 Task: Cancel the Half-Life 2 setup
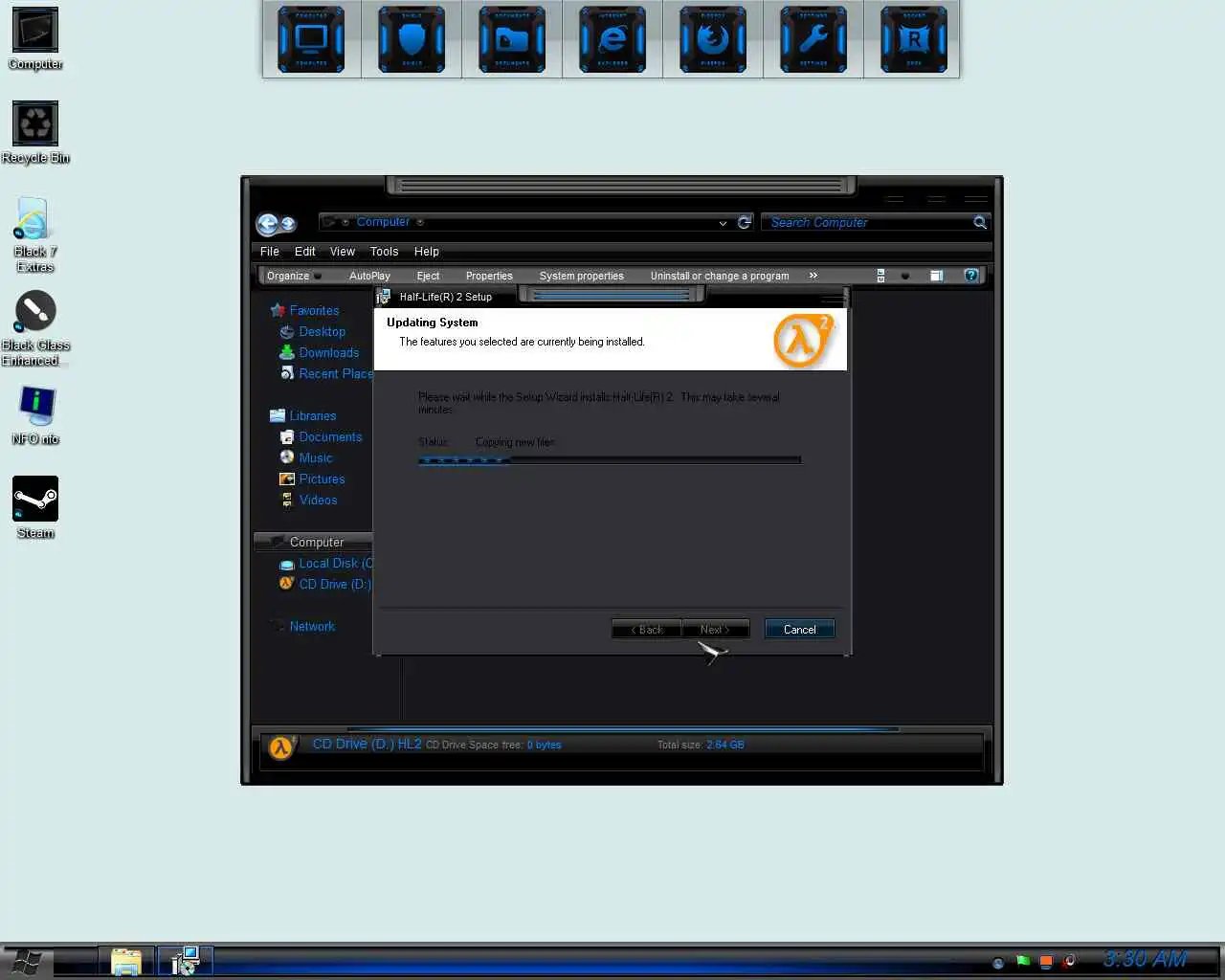coord(800,629)
